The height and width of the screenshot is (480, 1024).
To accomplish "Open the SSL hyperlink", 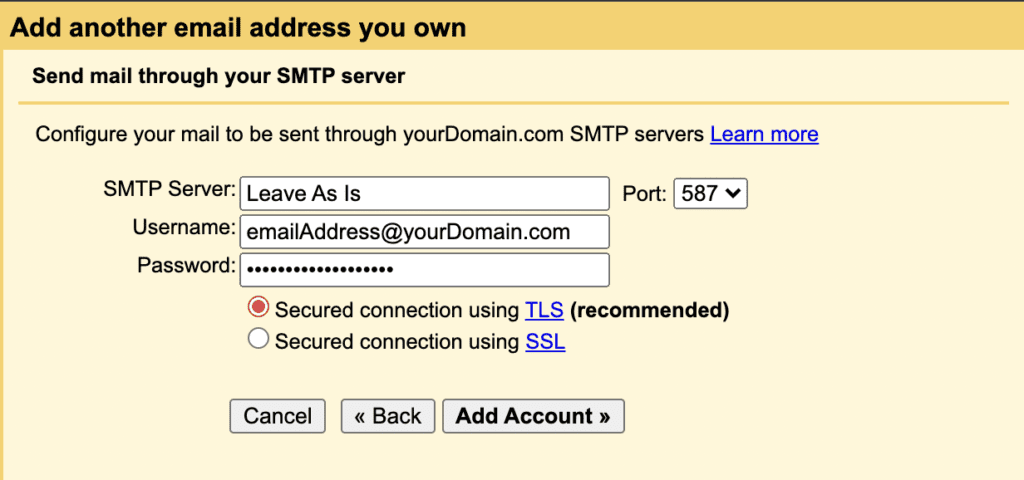I will [545, 342].
